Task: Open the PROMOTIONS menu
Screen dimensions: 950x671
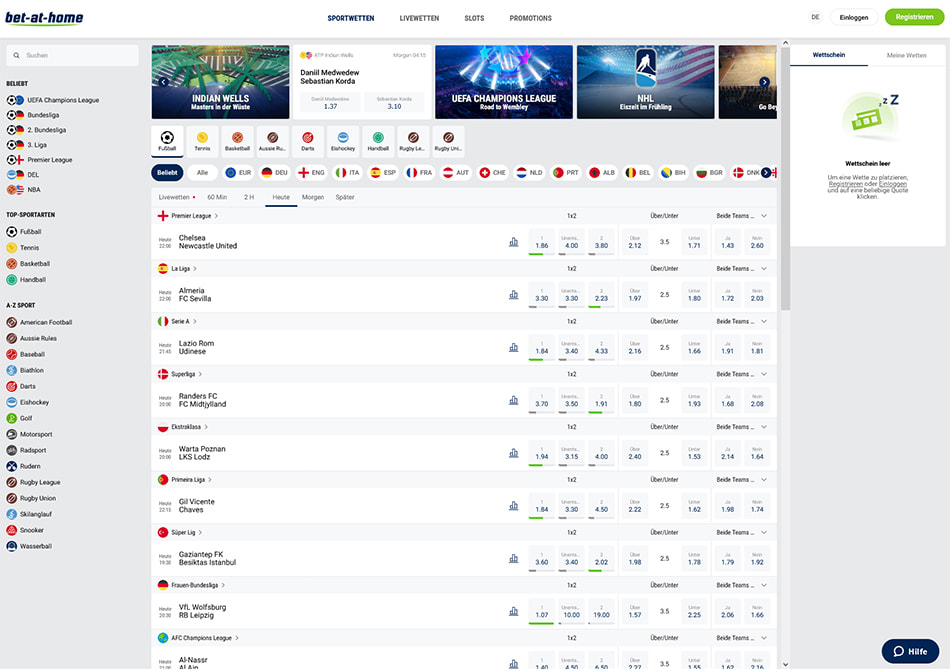Action: [531, 18]
